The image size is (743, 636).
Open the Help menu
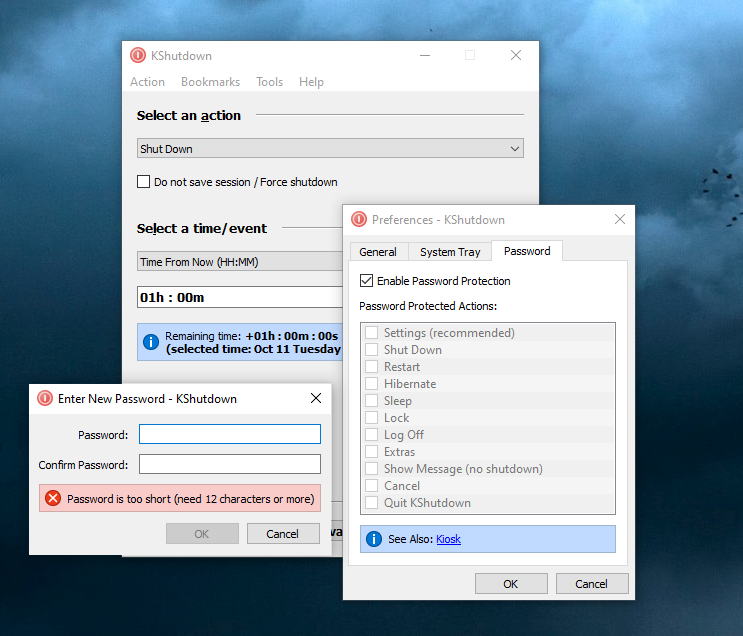(311, 82)
